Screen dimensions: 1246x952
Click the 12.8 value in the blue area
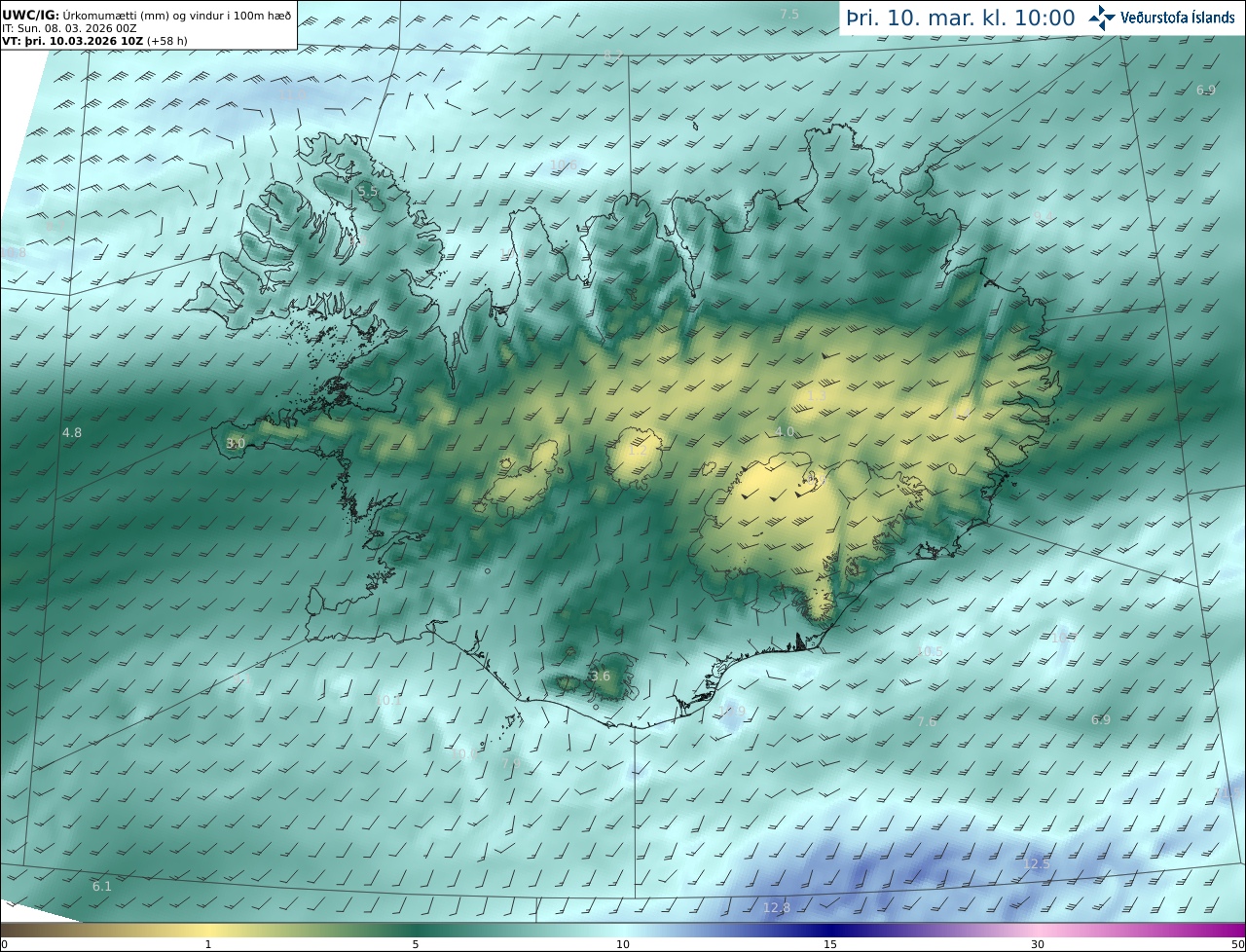(x=777, y=908)
